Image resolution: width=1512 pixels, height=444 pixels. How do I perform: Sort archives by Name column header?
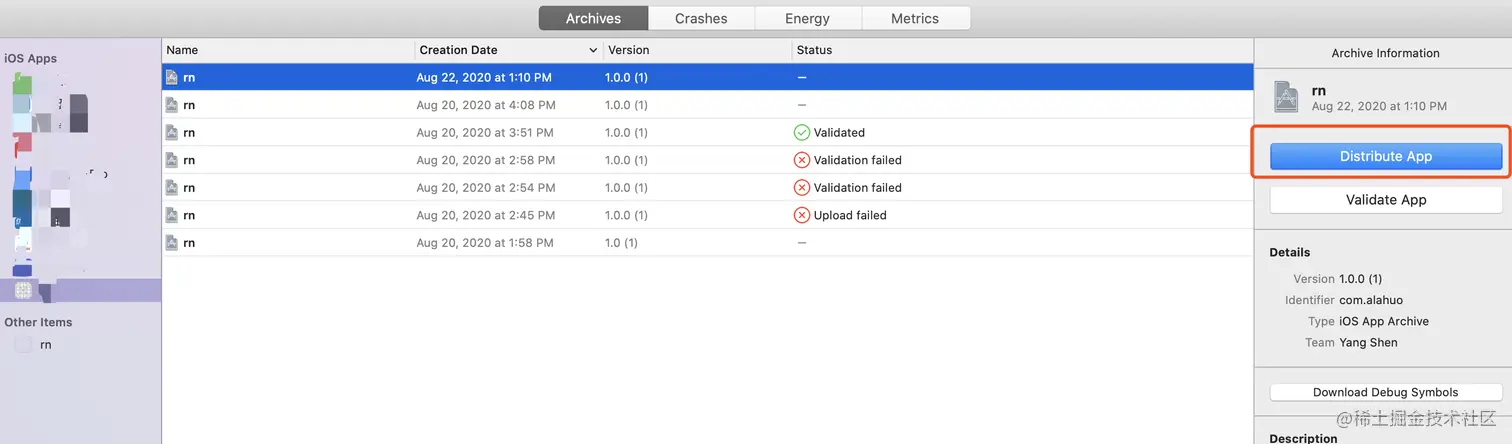(183, 50)
